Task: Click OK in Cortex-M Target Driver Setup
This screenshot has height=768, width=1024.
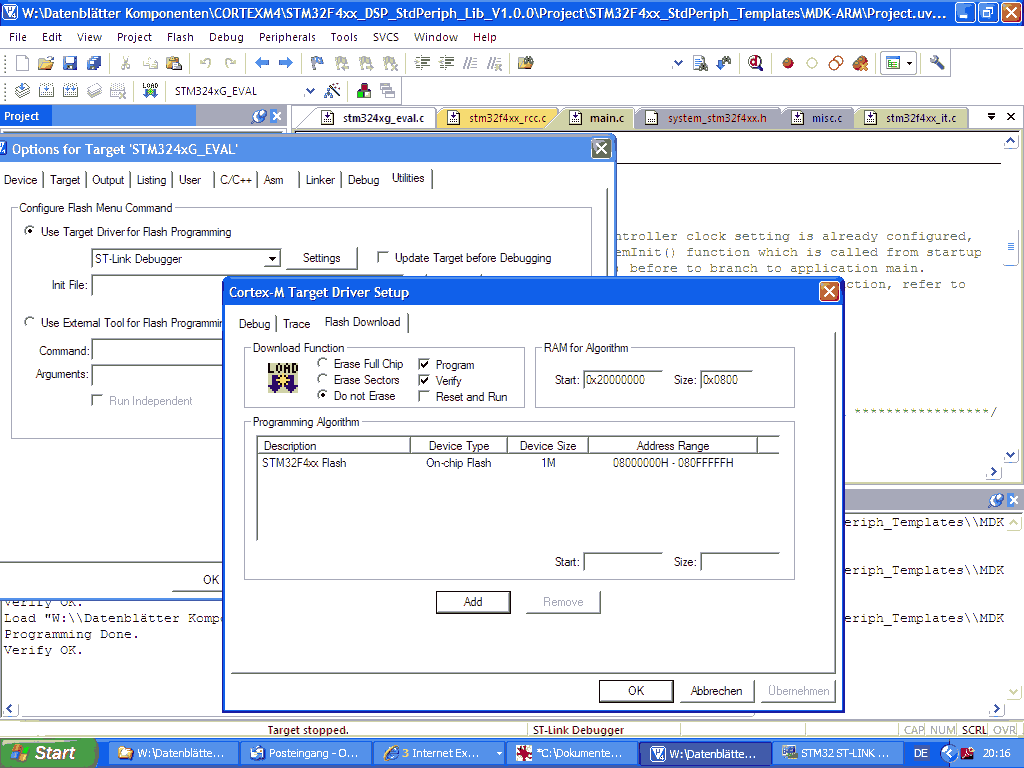Action: pos(636,691)
